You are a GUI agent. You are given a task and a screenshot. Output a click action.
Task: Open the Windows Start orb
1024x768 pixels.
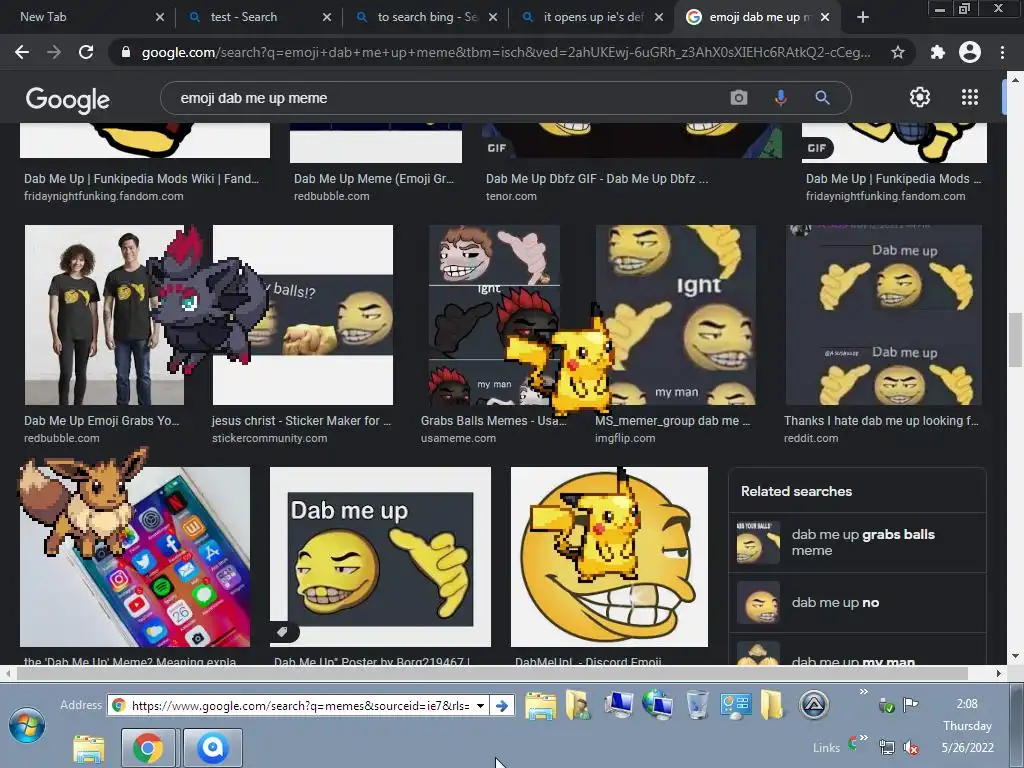click(x=27, y=726)
